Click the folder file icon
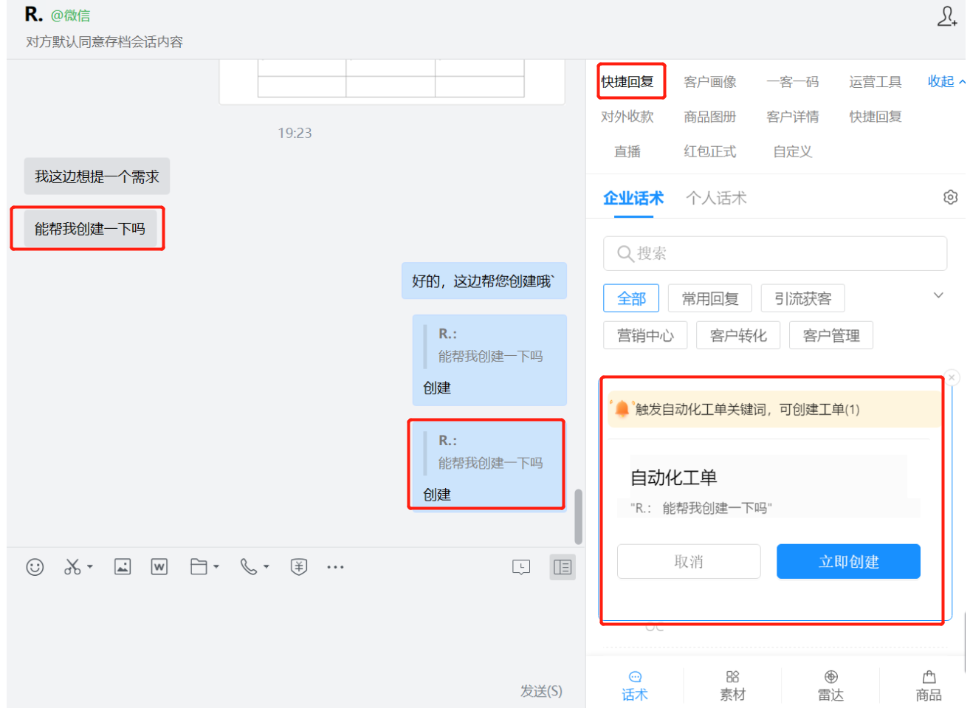Image resolution: width=970 pixels, height=708 pixels. coord(199,567)
